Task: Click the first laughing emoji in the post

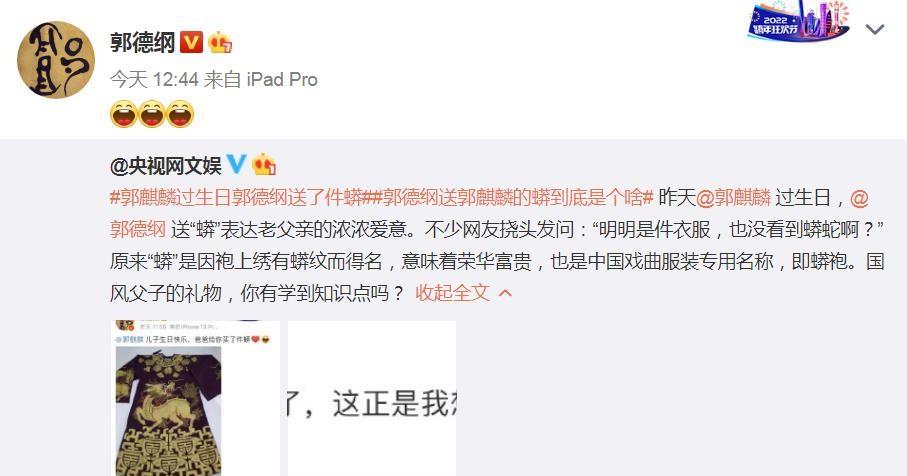Action: click(124, 114)
